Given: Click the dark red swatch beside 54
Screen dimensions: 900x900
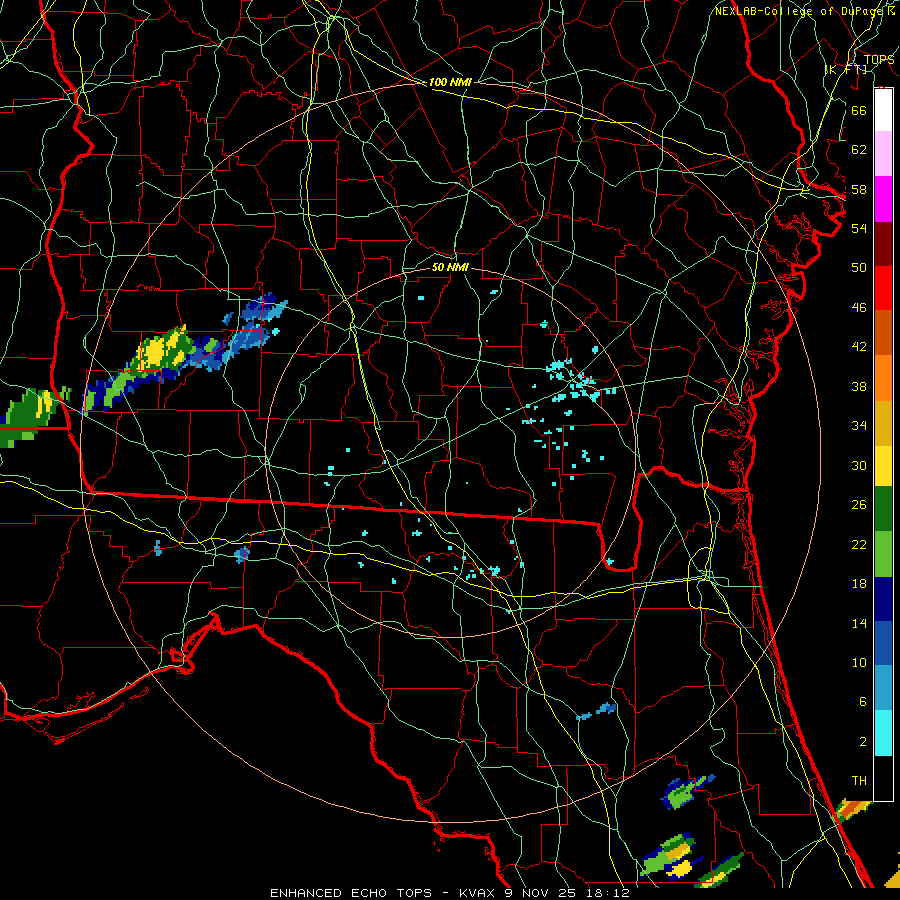Looking at the screenshot, I should pyautogui.click(x=883, y=245).
